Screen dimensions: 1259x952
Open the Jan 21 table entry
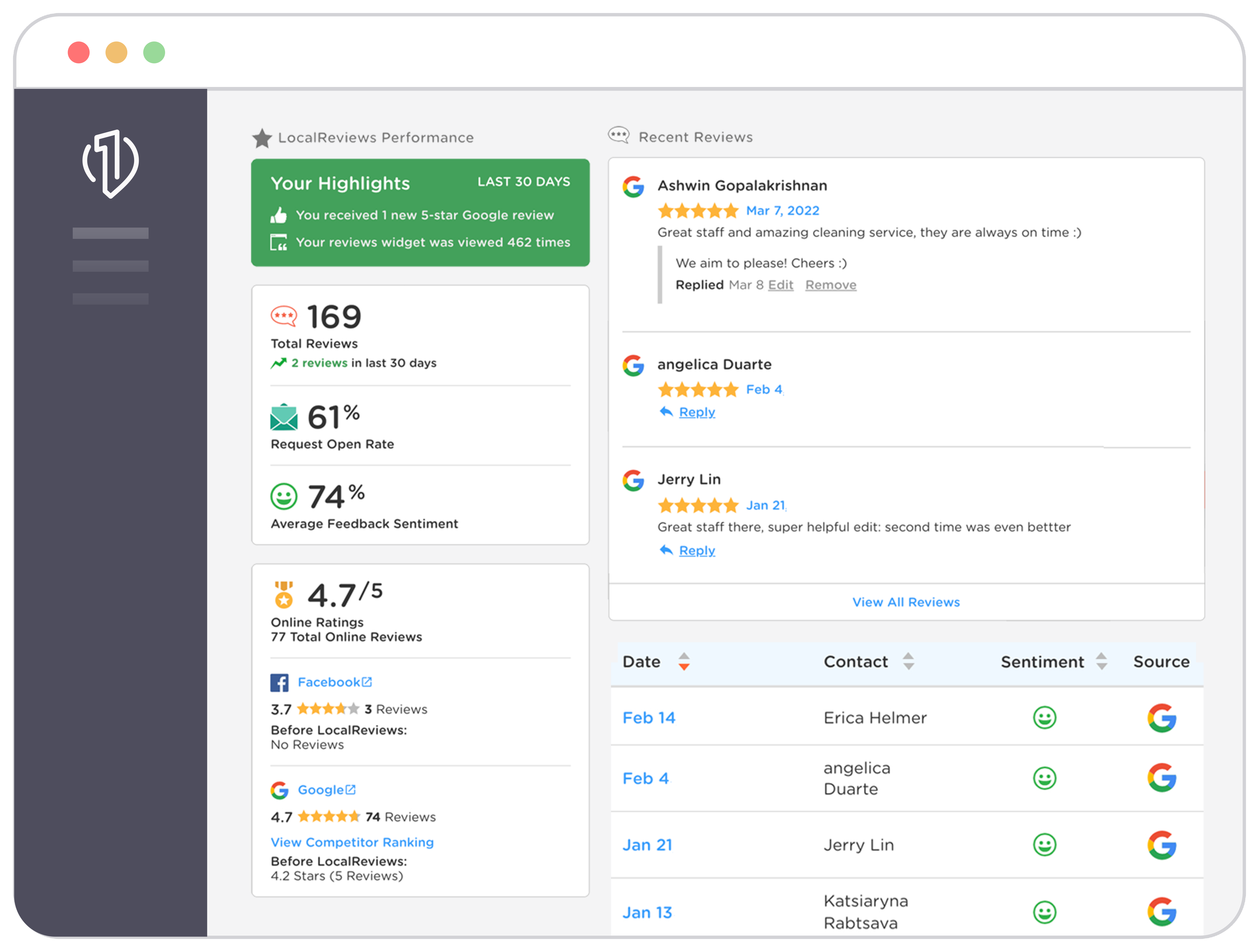point(648,845)
